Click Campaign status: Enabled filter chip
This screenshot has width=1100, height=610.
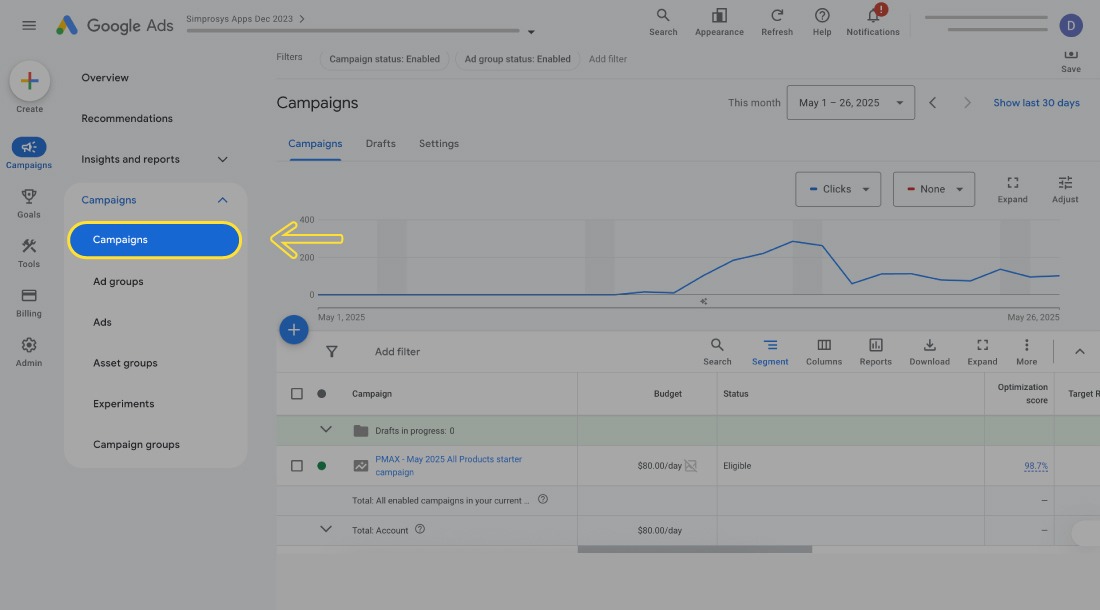[x=384, y=59]
